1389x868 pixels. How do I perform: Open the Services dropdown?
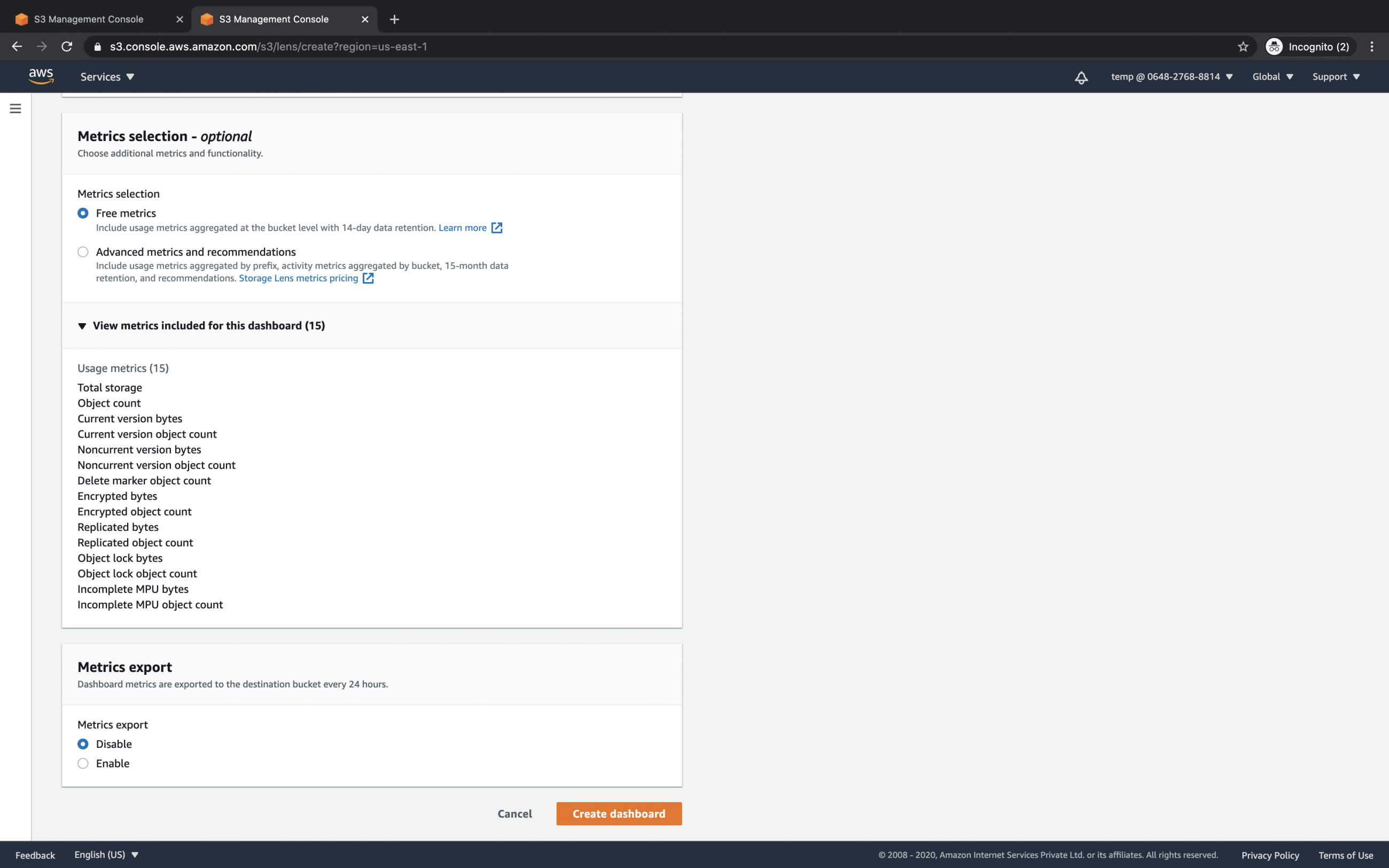(x=107, y=76)
